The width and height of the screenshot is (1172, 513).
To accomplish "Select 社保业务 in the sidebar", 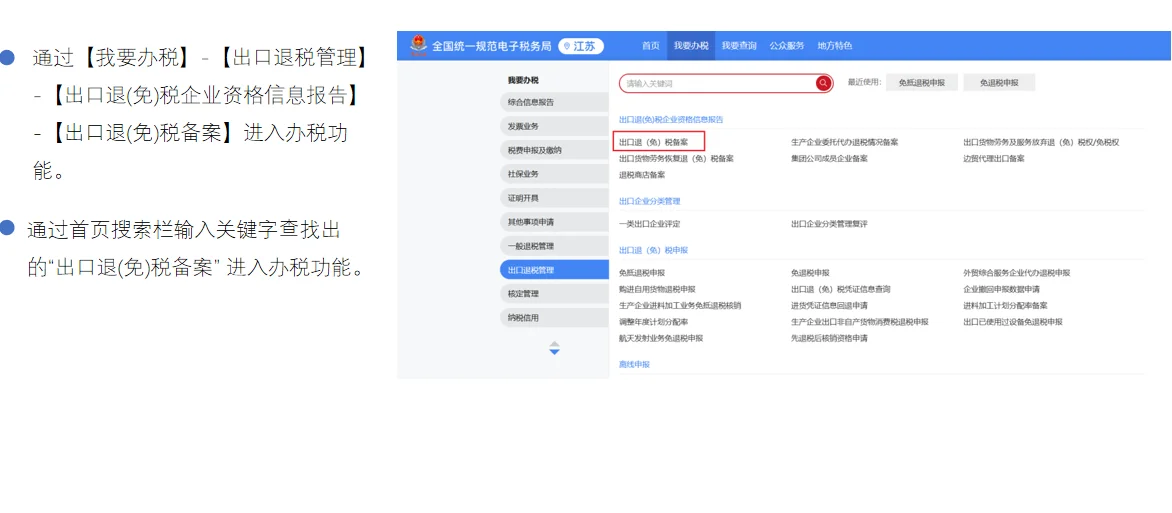I will click(555, 174).
